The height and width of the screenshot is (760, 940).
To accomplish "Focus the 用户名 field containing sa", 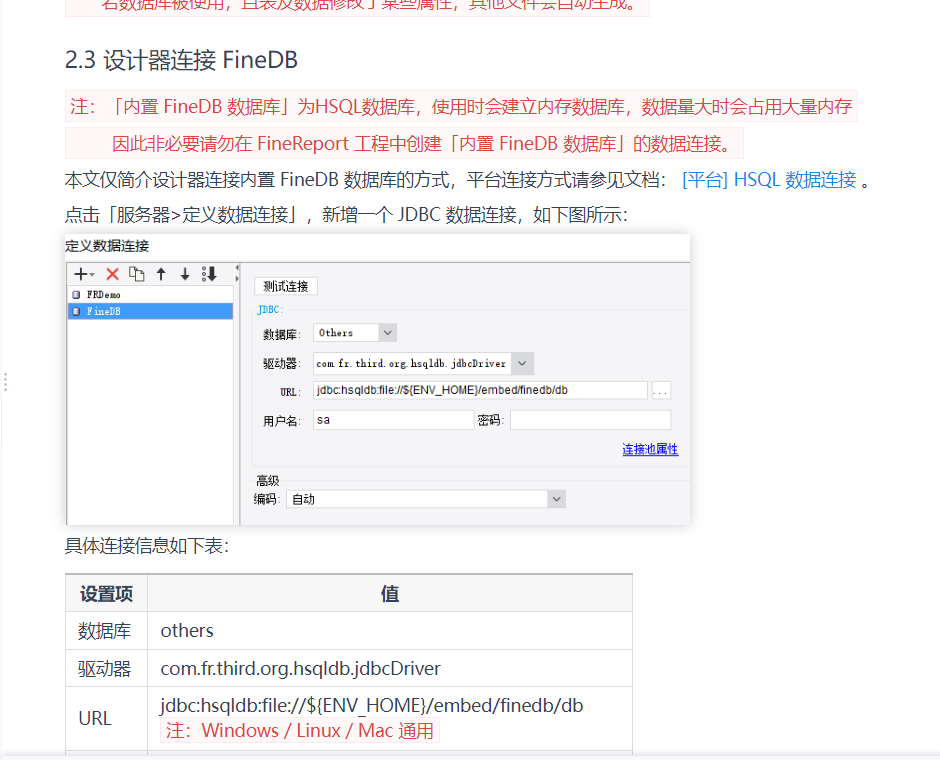I will (x=393, y=420).
